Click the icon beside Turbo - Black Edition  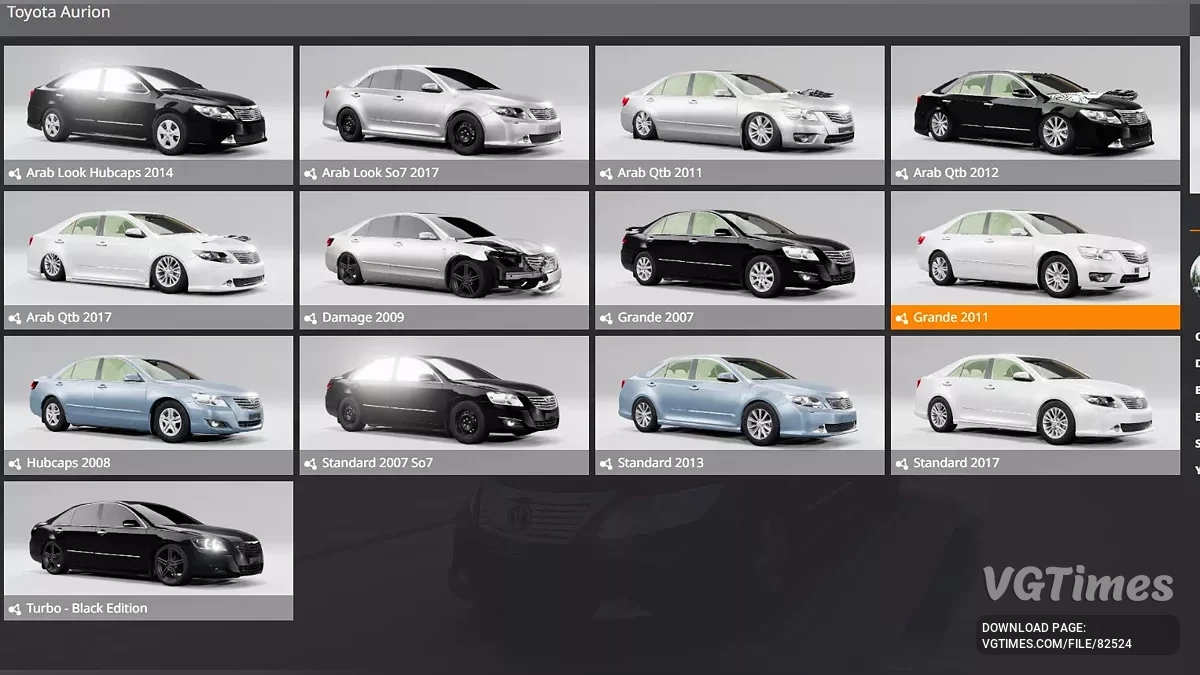coord(15,609)
